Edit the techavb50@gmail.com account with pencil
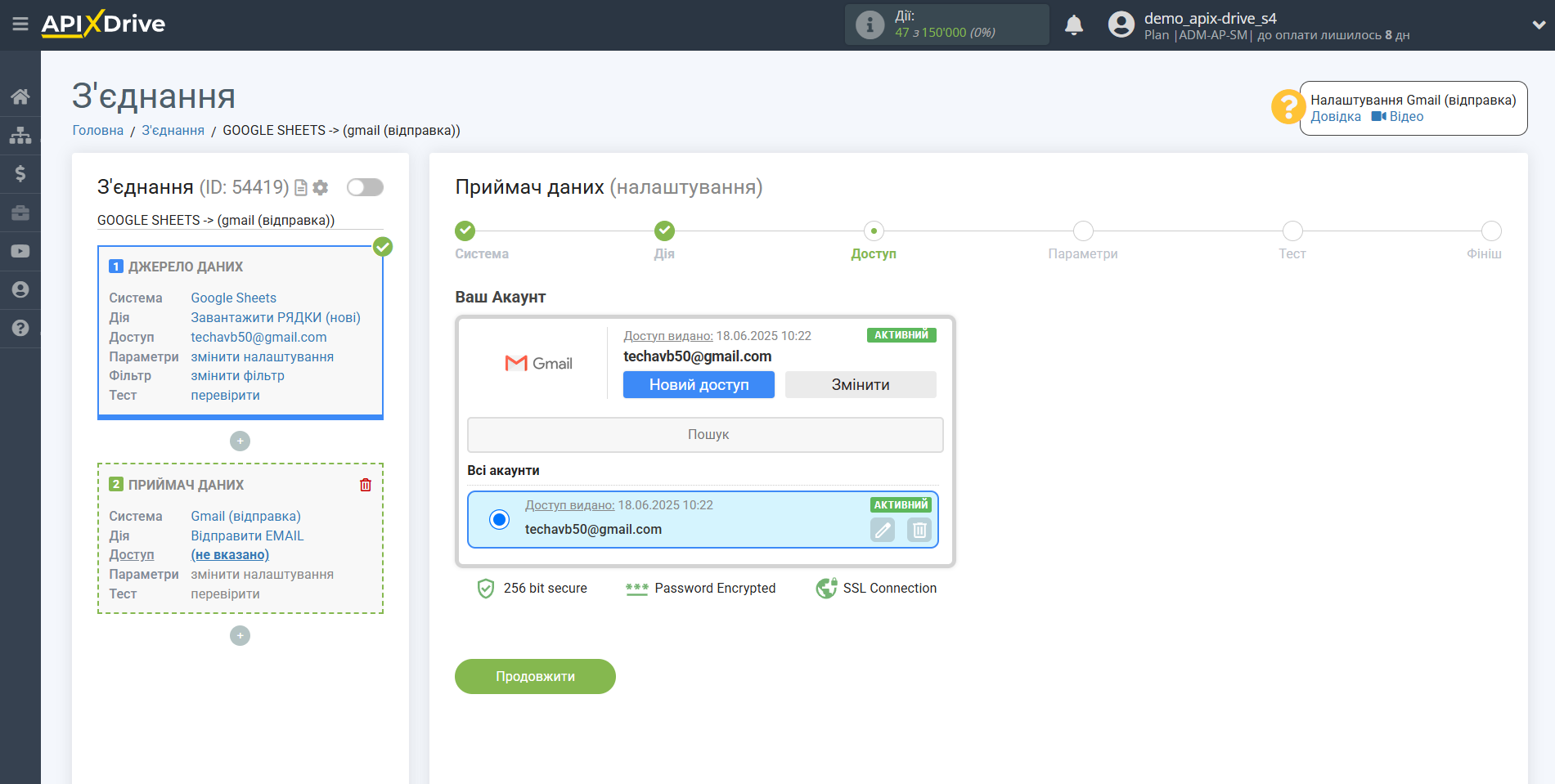The image size is (1555, 784). click(x=883, y=530)
